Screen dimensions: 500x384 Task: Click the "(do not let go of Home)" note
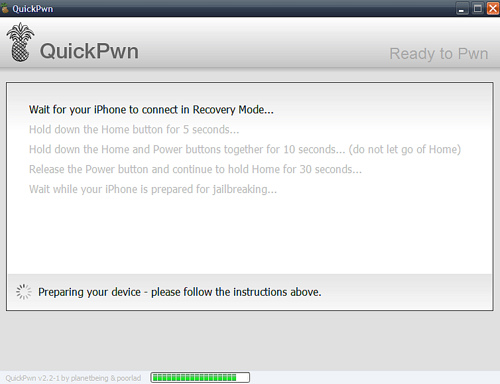(405, 149)
